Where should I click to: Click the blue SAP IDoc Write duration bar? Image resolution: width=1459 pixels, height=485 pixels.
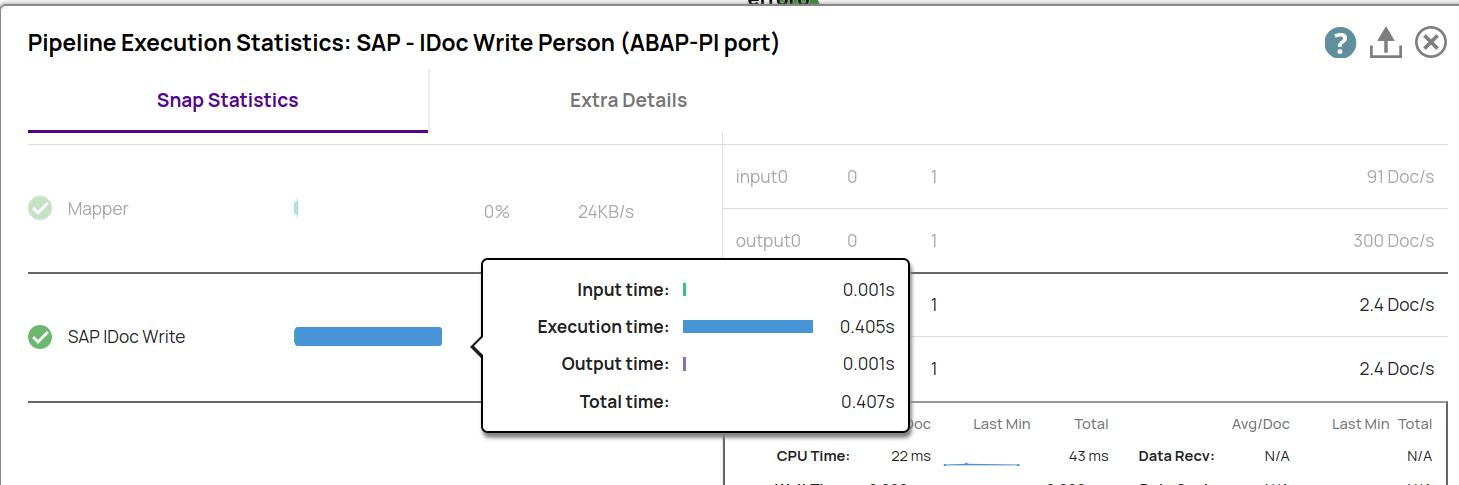pyautogui.click(x=368, y=337)
